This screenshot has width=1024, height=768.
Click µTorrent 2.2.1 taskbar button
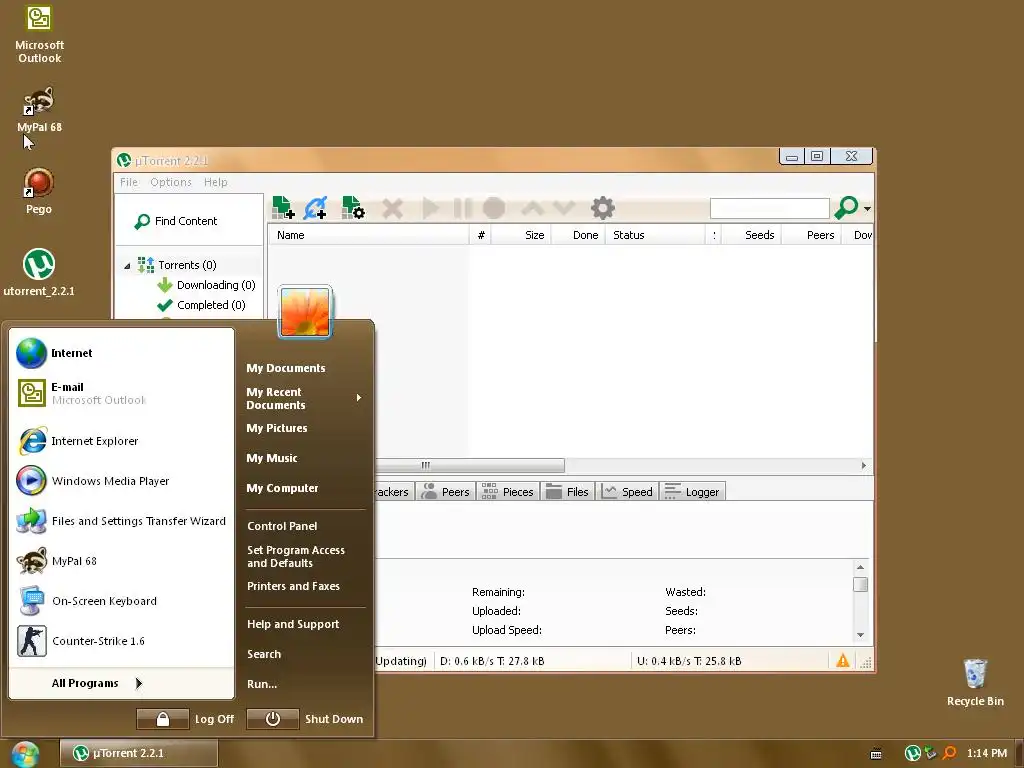(139, 753)
